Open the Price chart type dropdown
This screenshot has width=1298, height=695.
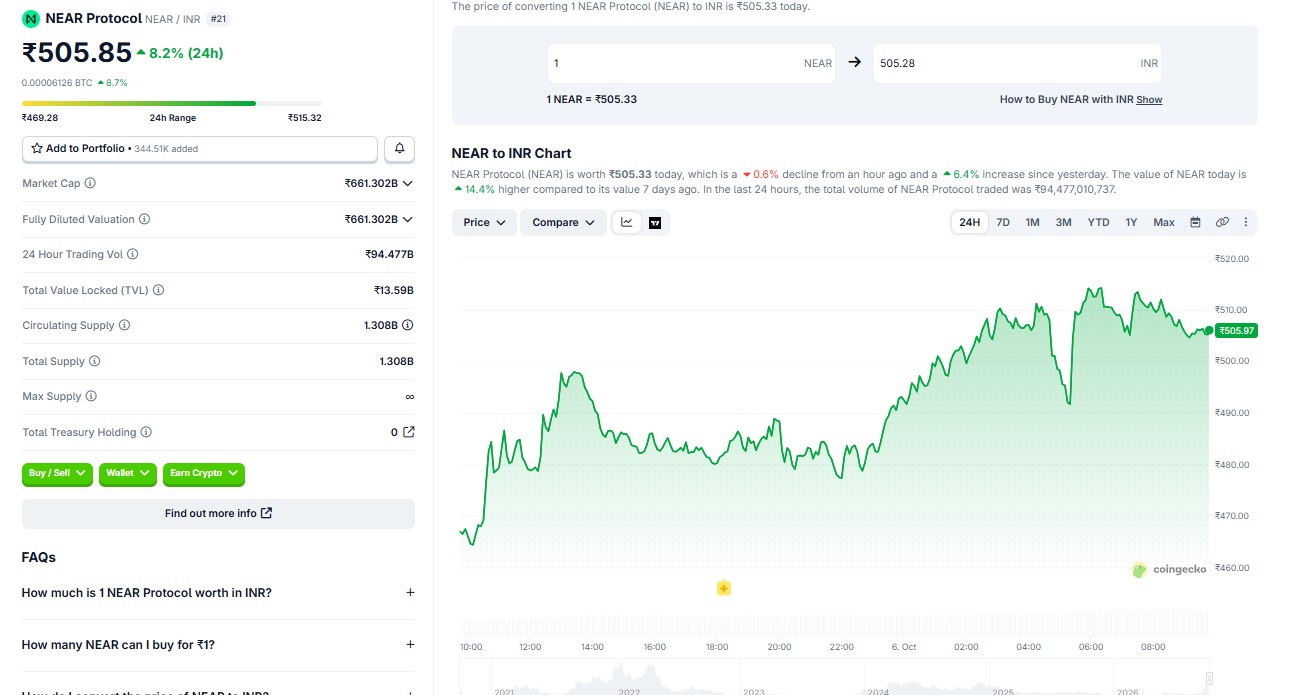coord(485,222)
